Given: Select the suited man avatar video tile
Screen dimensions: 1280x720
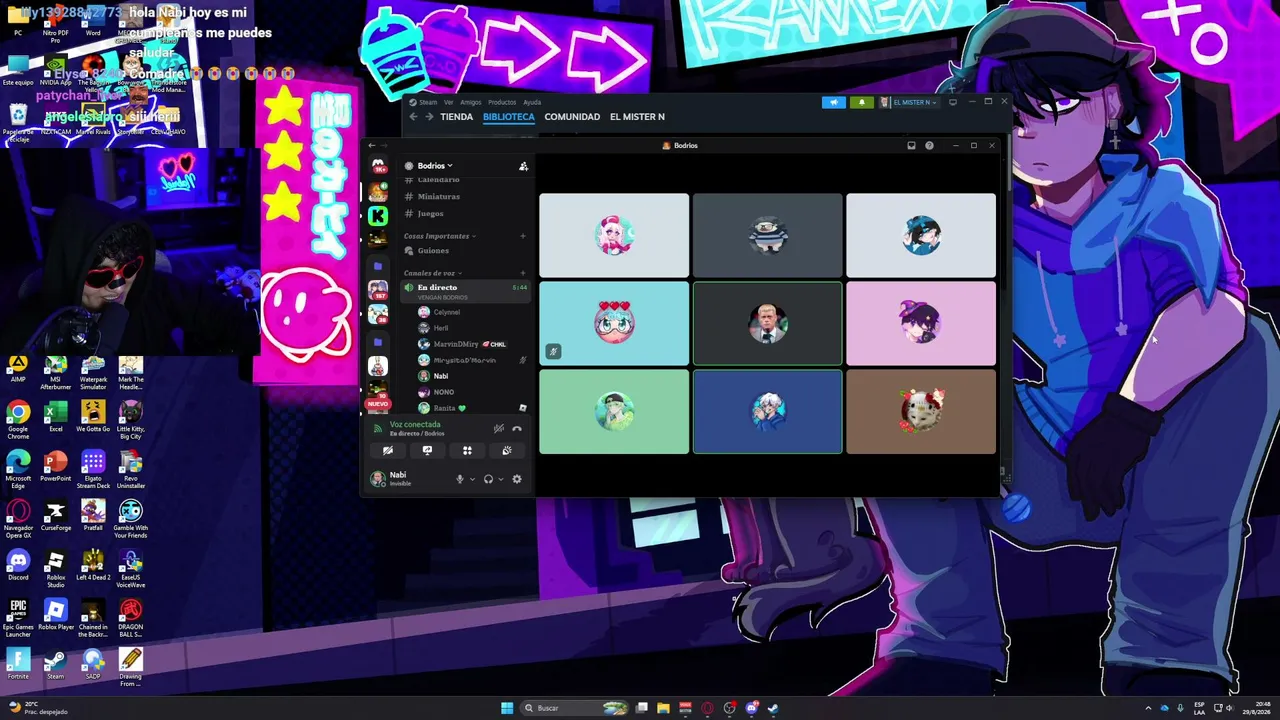Looking at the screenshot, I should pos(768,323).
